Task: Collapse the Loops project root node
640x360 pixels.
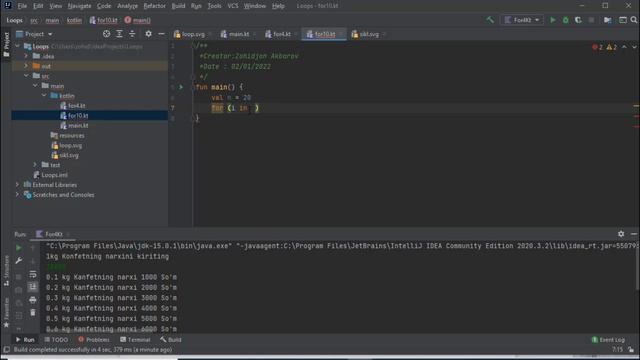Action: click(18, 46)
